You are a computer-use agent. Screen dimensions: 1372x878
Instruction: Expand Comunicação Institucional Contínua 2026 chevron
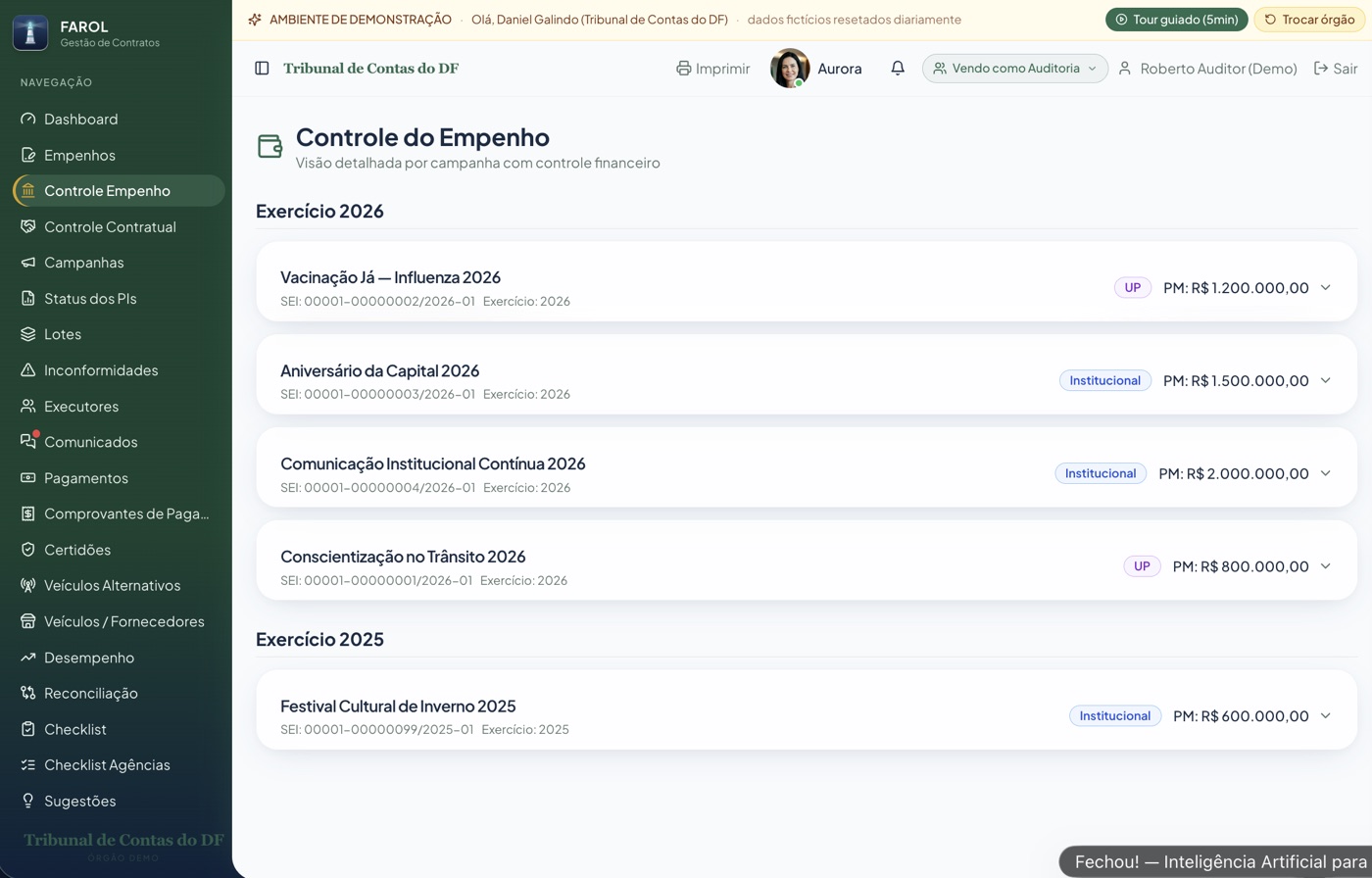1326,473
